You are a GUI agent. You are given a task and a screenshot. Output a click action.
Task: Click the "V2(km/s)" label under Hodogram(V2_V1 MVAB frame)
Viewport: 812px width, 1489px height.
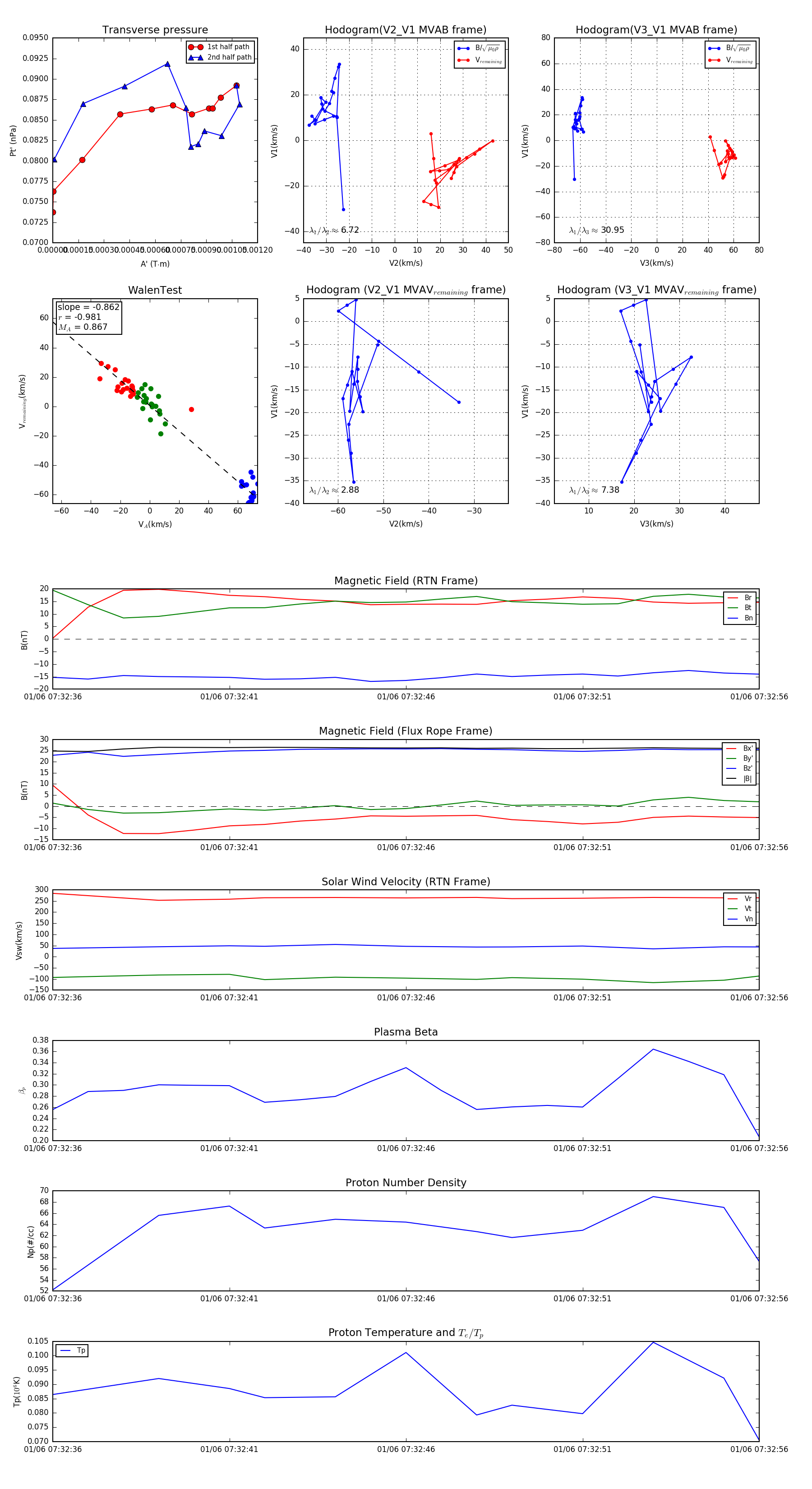pos(406,263)
